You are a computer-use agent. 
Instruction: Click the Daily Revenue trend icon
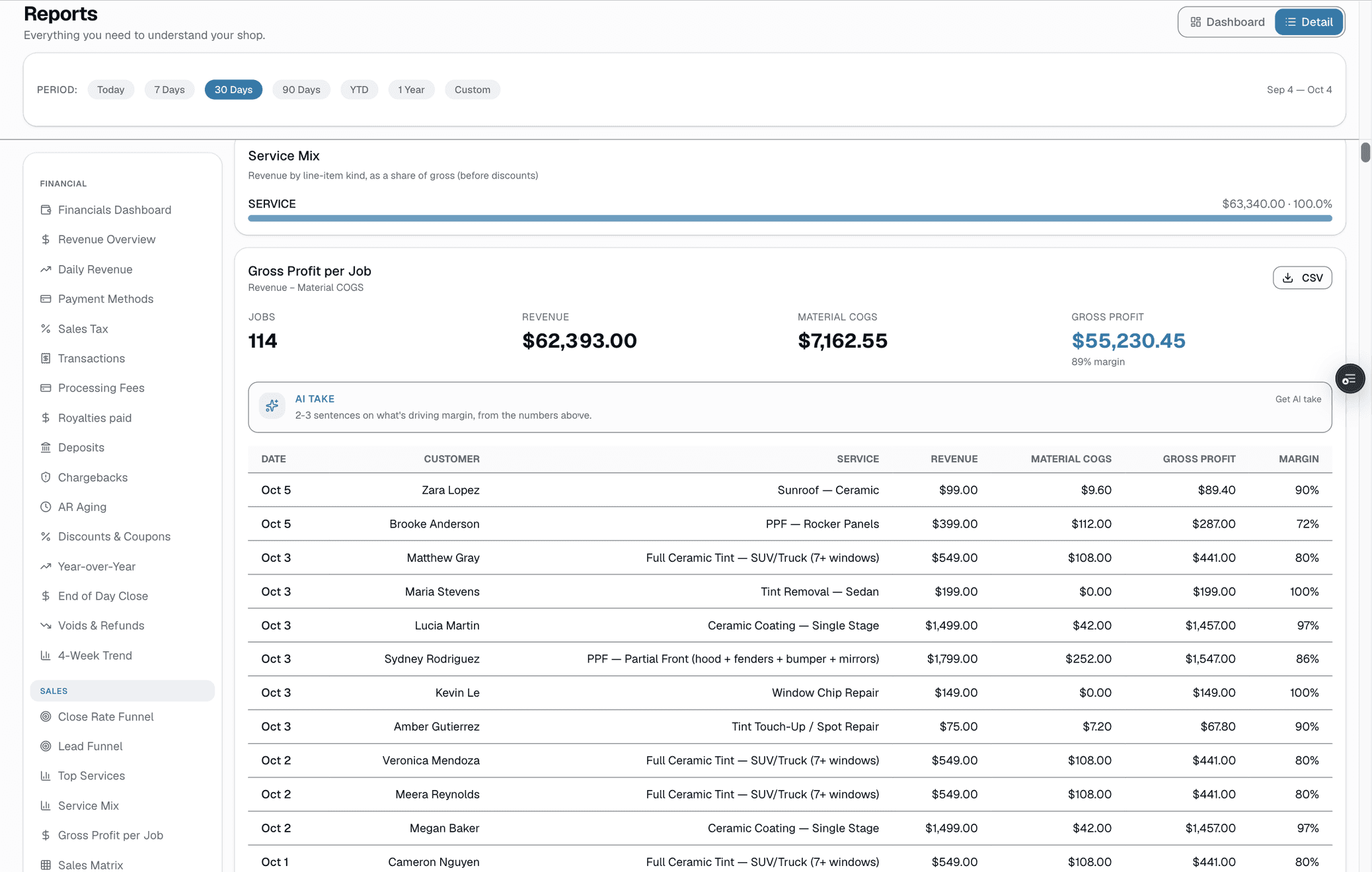(46, 269)
